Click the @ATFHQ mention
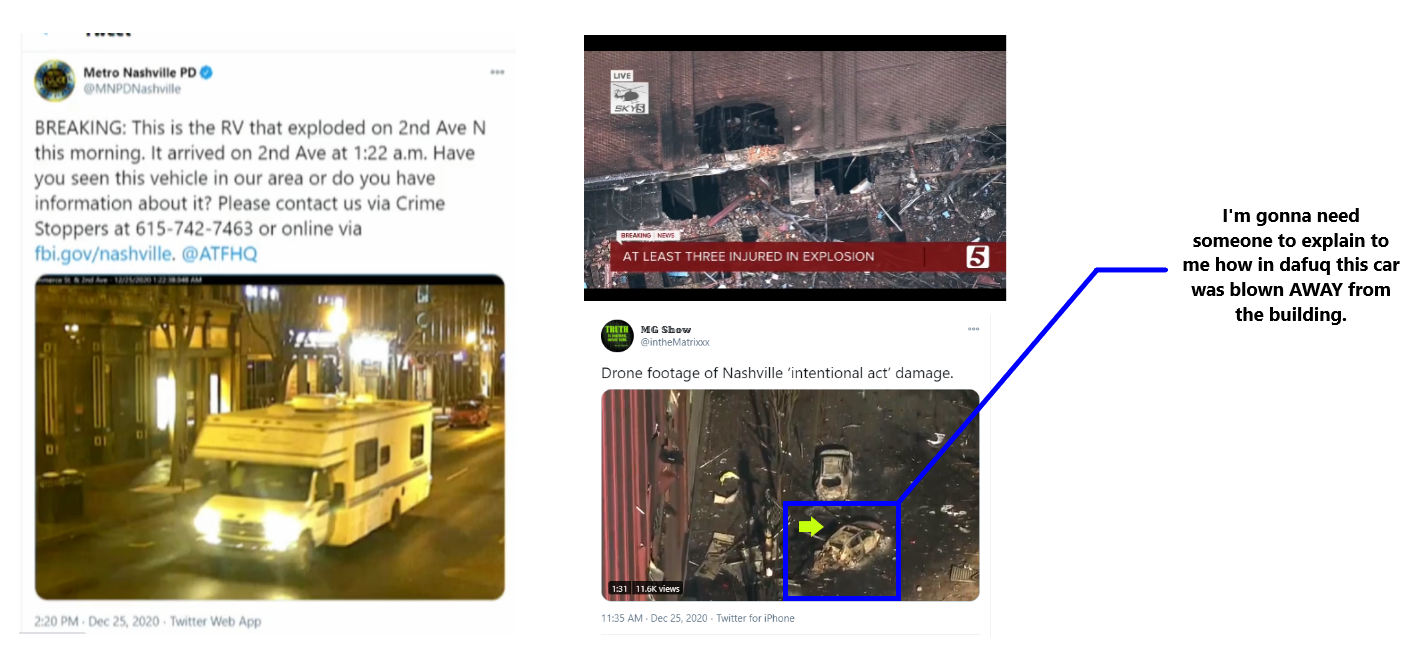The width and height of the screenshot is (1416, 672). click(x=219, y=254)
